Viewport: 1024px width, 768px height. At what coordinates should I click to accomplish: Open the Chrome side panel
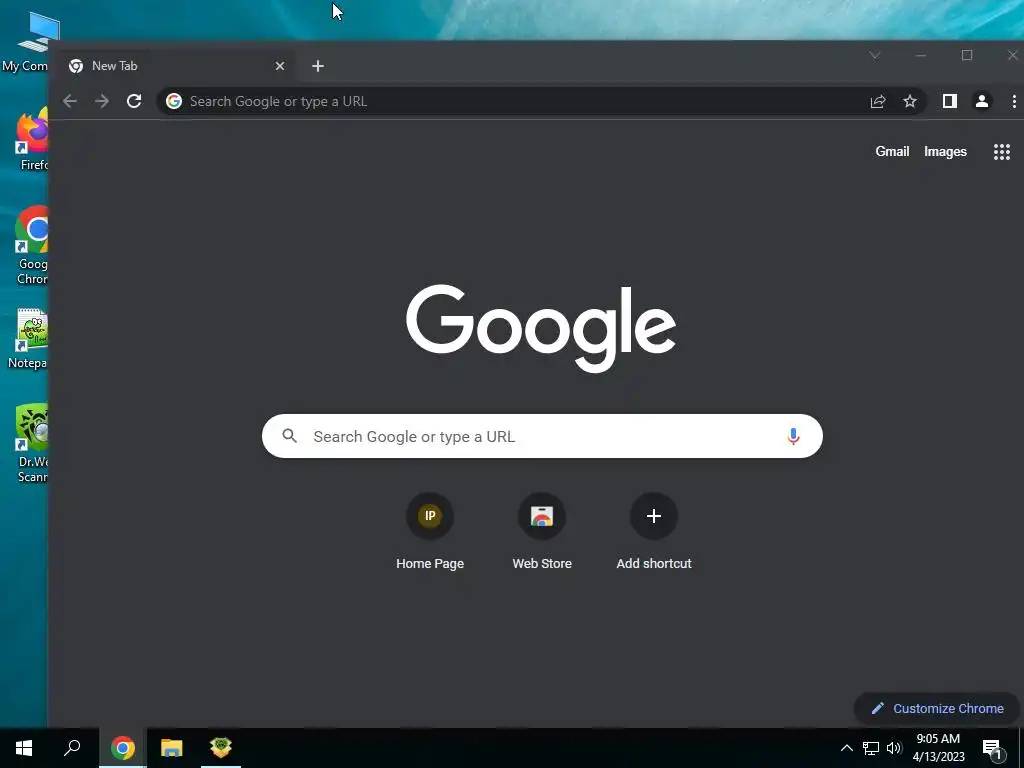click(950, 101)
